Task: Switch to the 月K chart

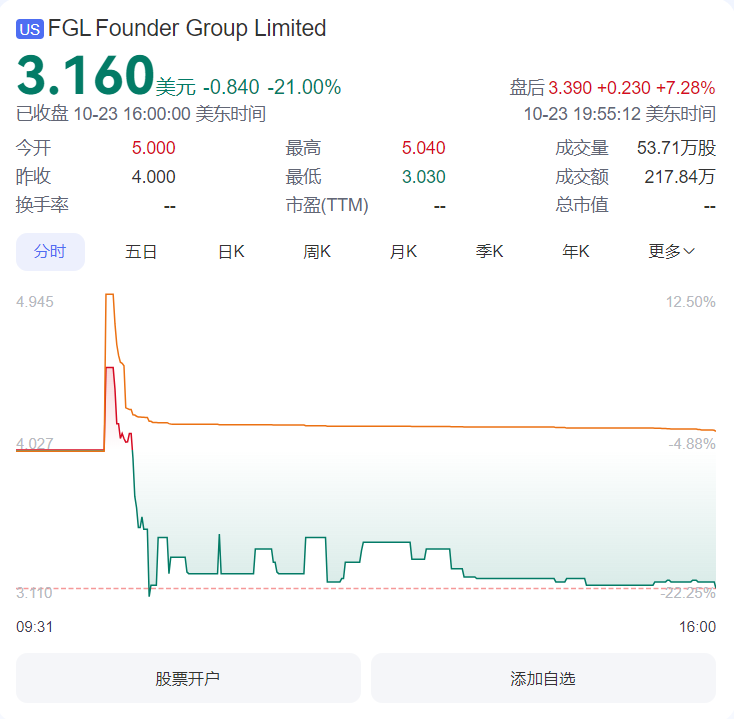Action: [403, 252]
